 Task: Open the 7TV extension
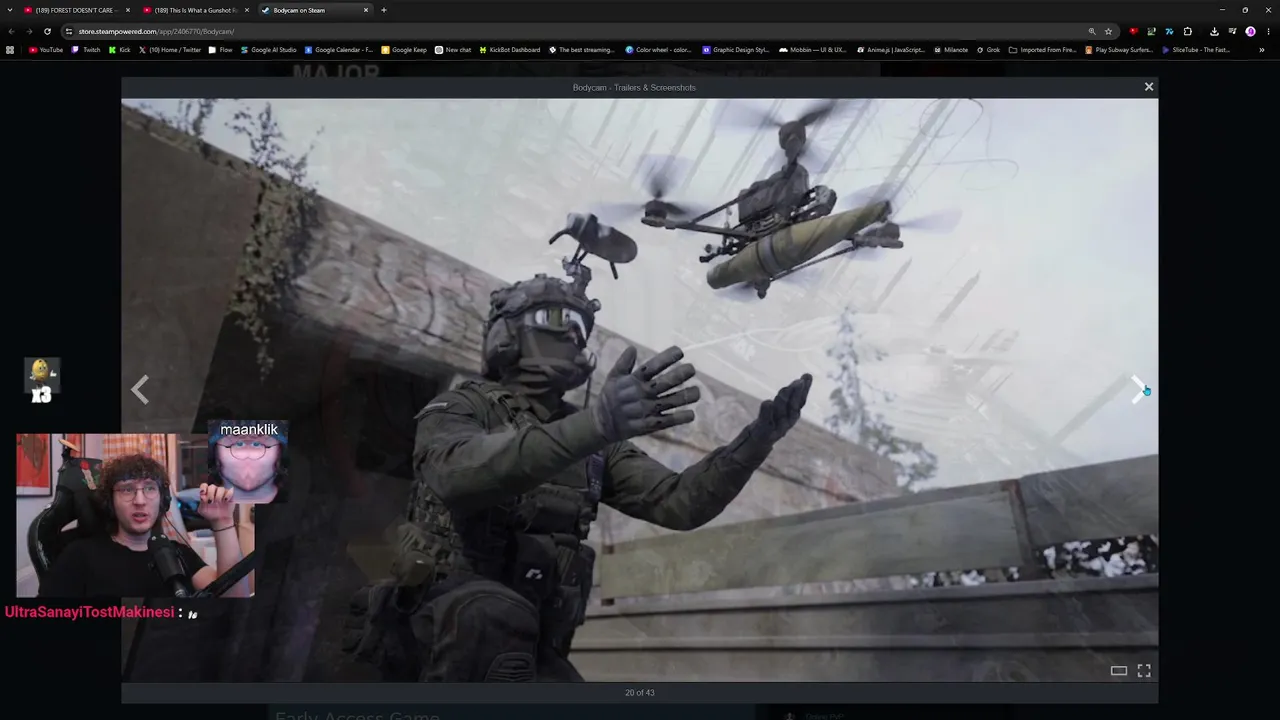(1169, 31)
